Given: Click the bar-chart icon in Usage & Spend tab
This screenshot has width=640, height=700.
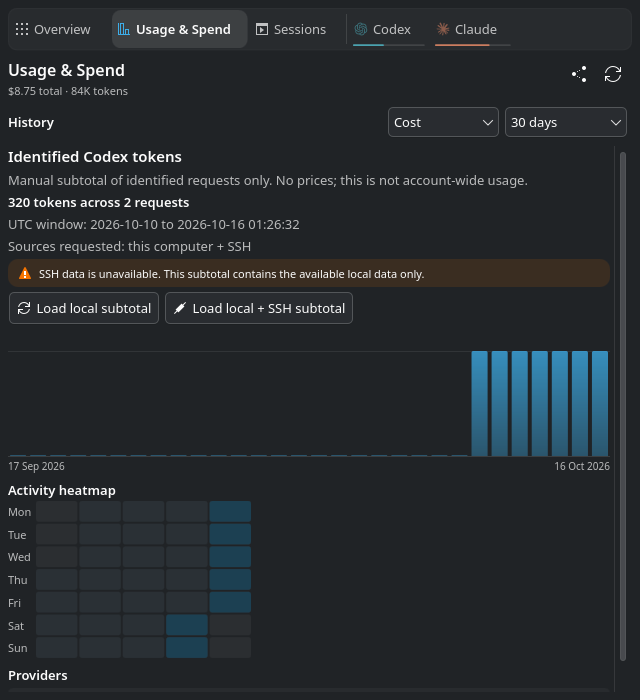Looking at the screenshot, I should [124, 29].
